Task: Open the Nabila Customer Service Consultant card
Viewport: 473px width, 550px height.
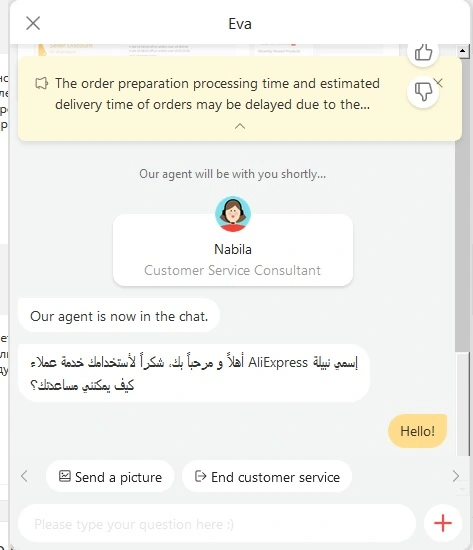Action: click(233, 250)
